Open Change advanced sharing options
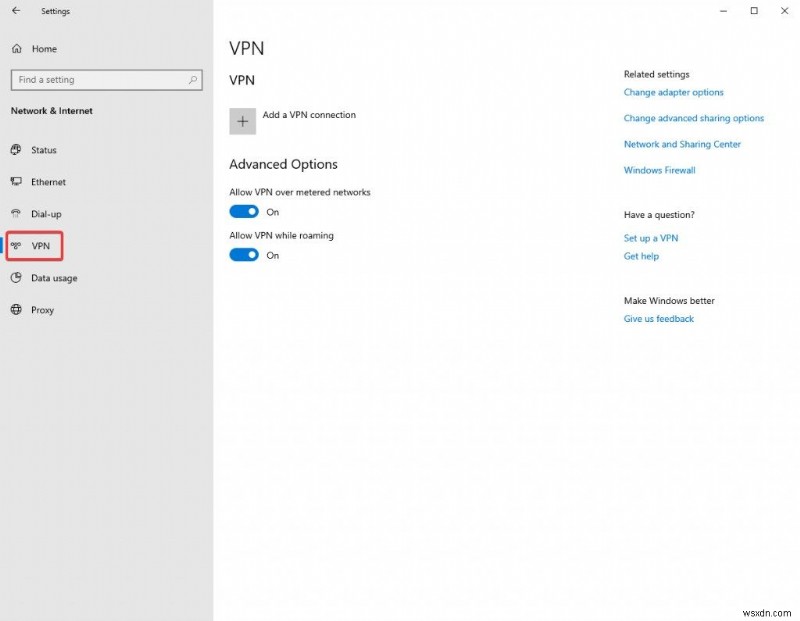800x621 pixels. [x=694, y=118]
